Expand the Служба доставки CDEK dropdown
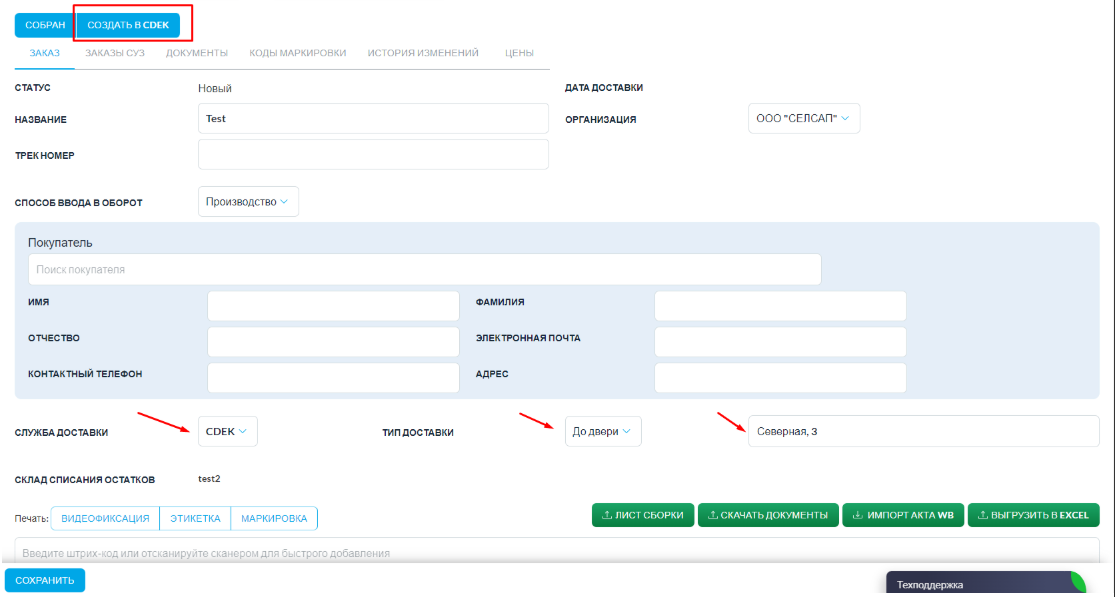Screen dimensions: 1117x598 click(x=228, y=431)
